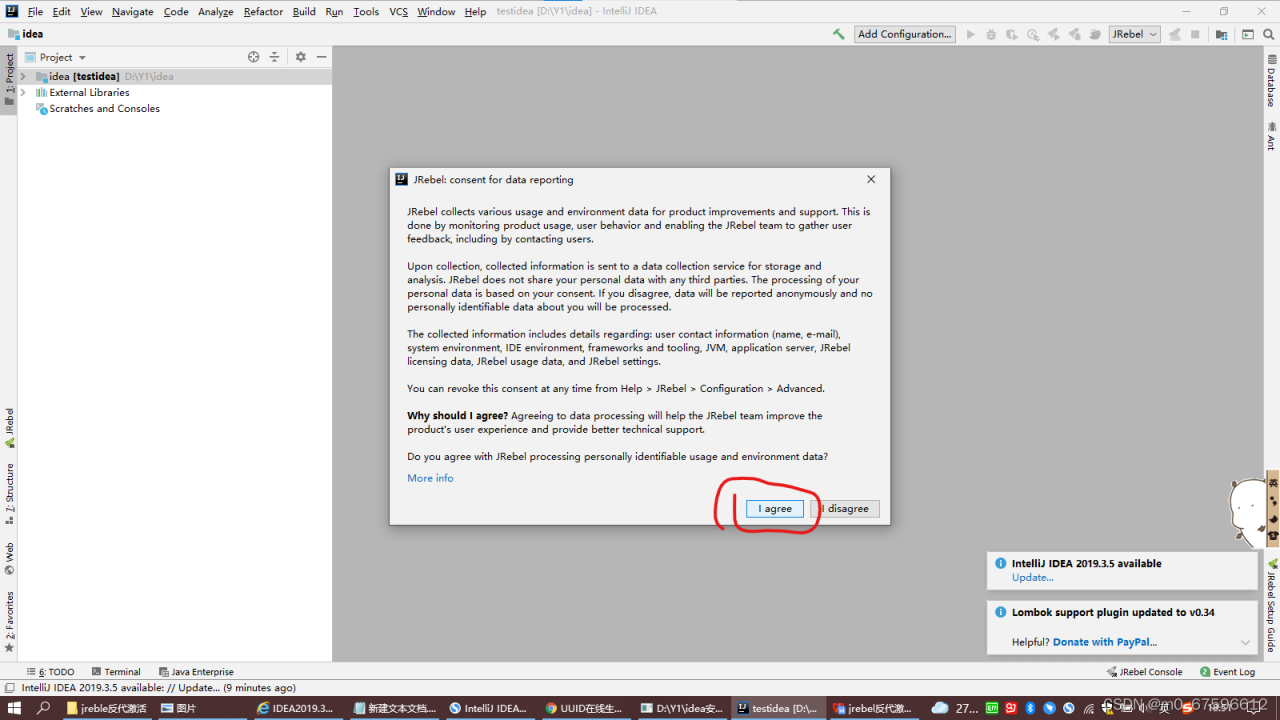Click the Windows Start button
The height and width of the screenshot is (720, 1280).
pyautogui.click(x=15, y=708)
